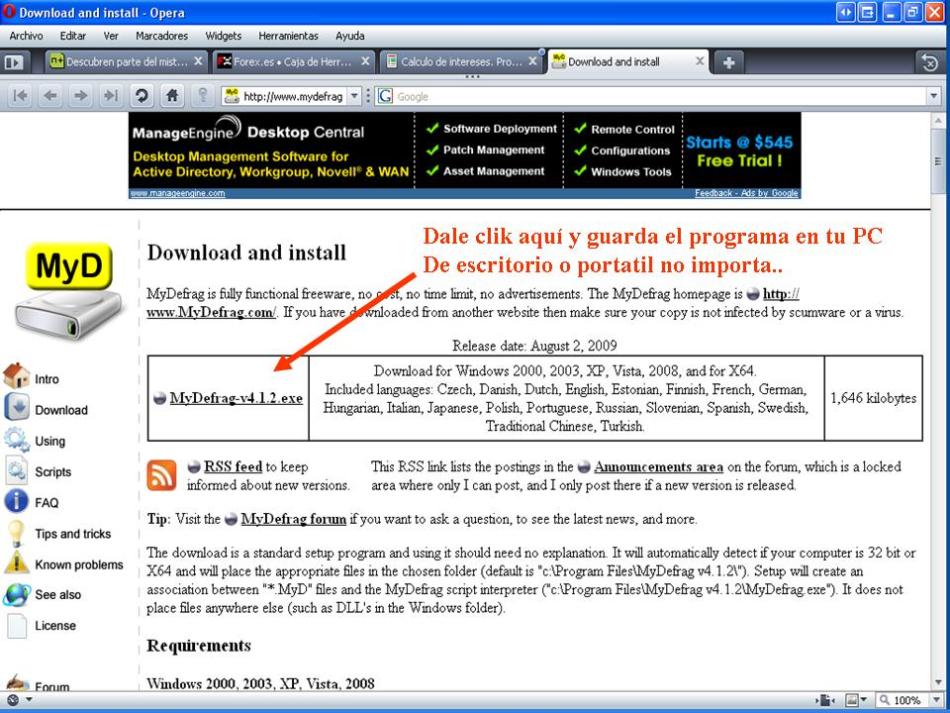Go to the browser Home page
This screenshot has width=950, height=713.
[x=171, y=96]
